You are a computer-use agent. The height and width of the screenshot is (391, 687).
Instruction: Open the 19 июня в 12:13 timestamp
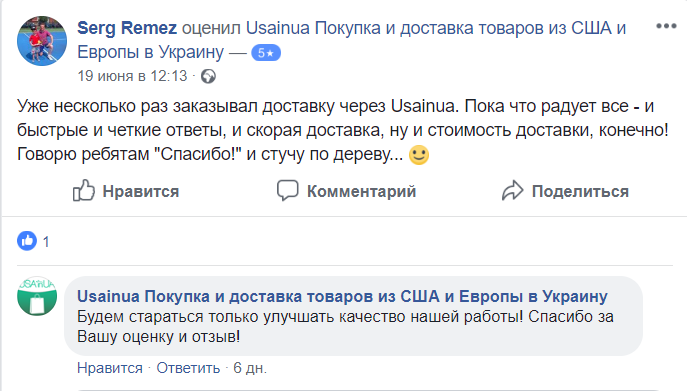click(132, 76)
